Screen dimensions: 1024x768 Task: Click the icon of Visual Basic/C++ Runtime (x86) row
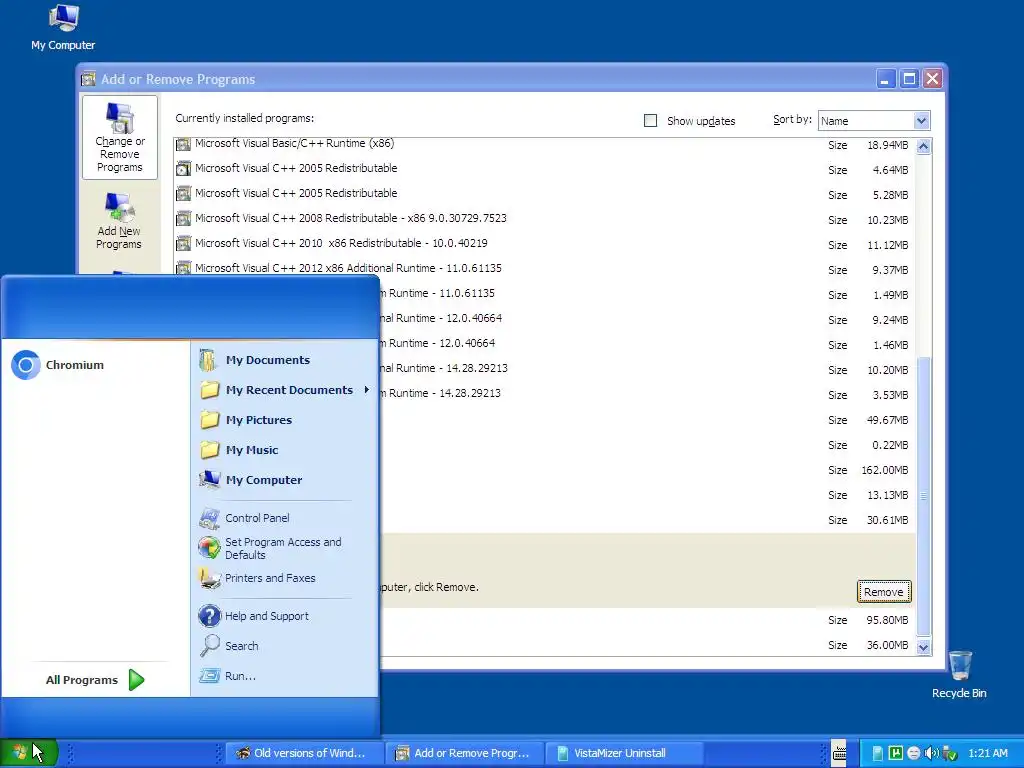click(x=184, y=144)
